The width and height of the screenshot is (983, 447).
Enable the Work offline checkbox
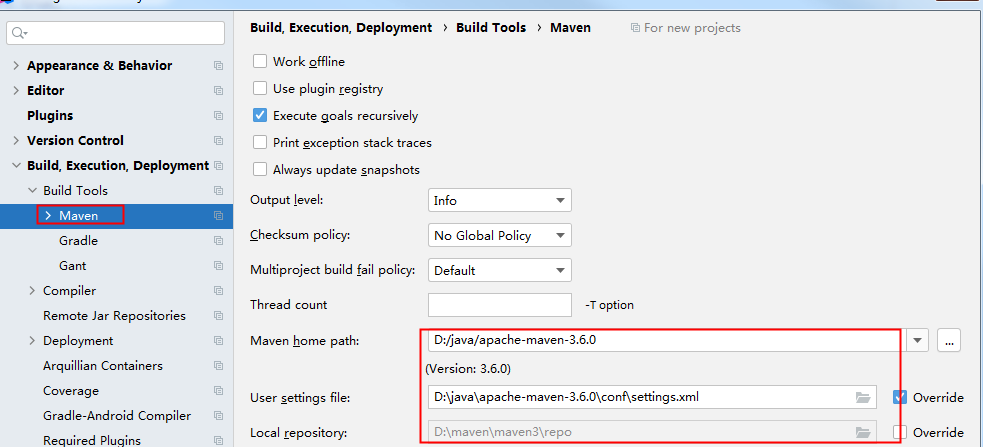(260, 61)
